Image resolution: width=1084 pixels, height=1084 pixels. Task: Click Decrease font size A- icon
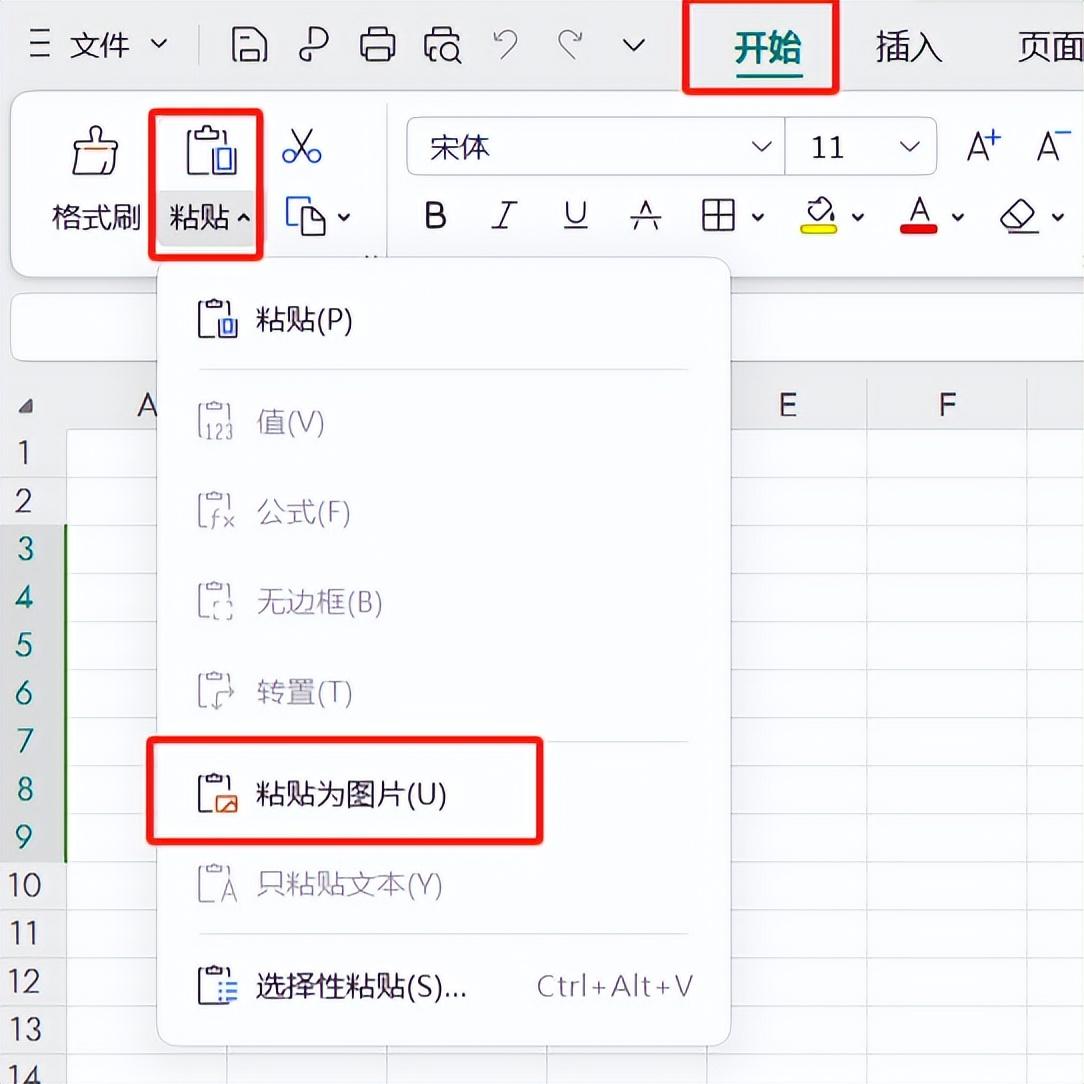[1053, 145]
